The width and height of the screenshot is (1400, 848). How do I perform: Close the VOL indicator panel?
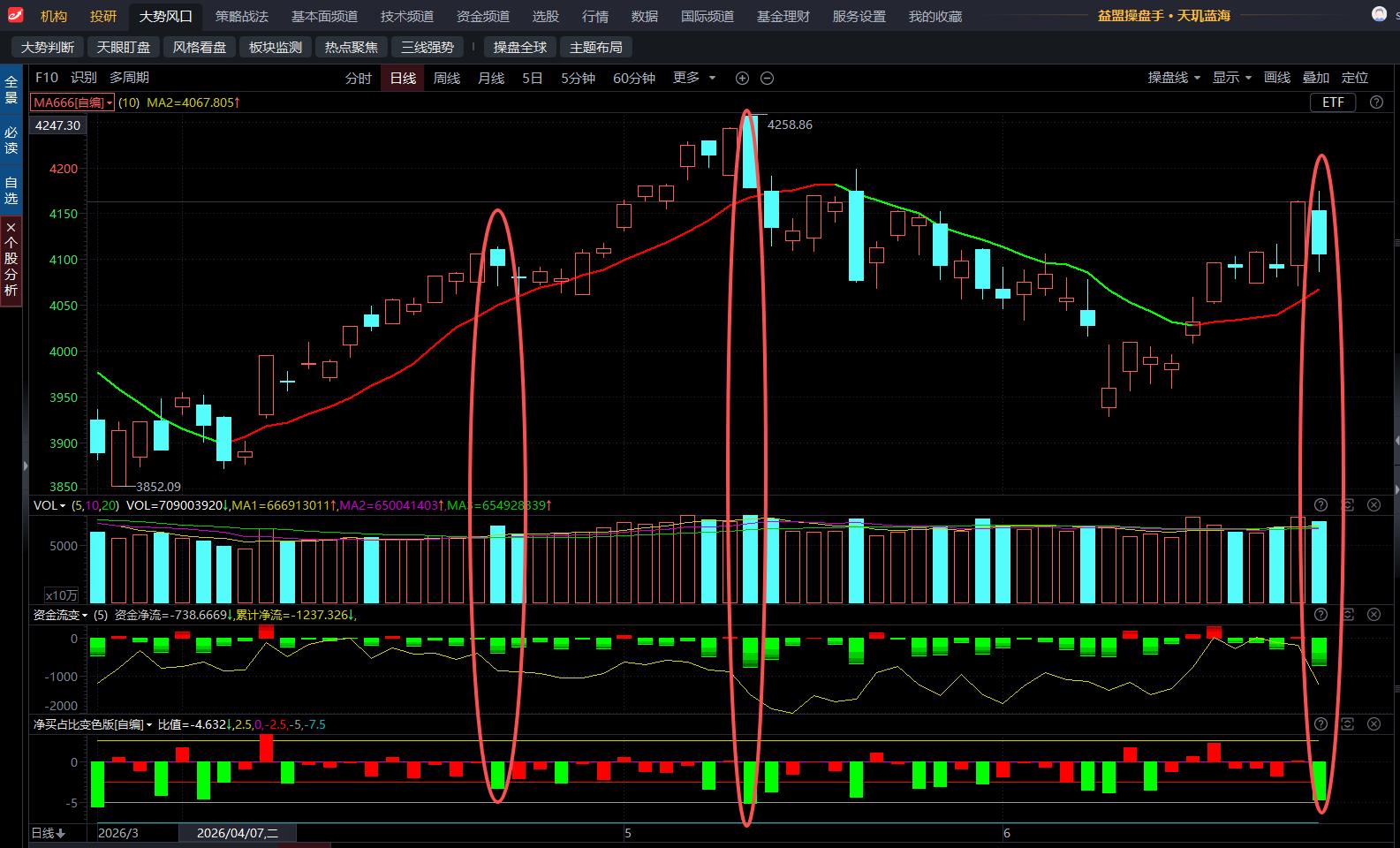pos(1374,505)
